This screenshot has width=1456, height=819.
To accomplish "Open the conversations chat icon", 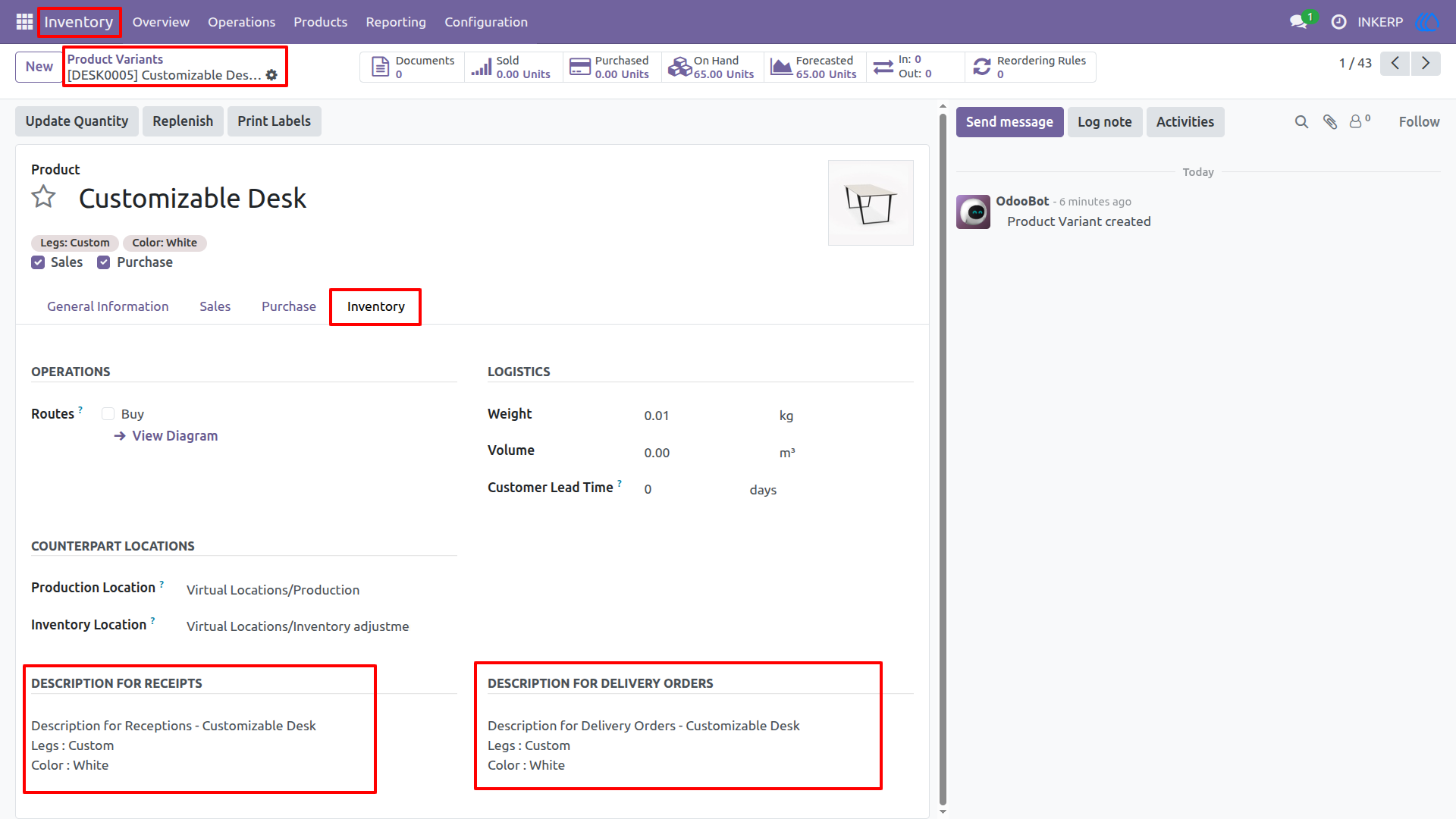I will tap(1299, 22).
